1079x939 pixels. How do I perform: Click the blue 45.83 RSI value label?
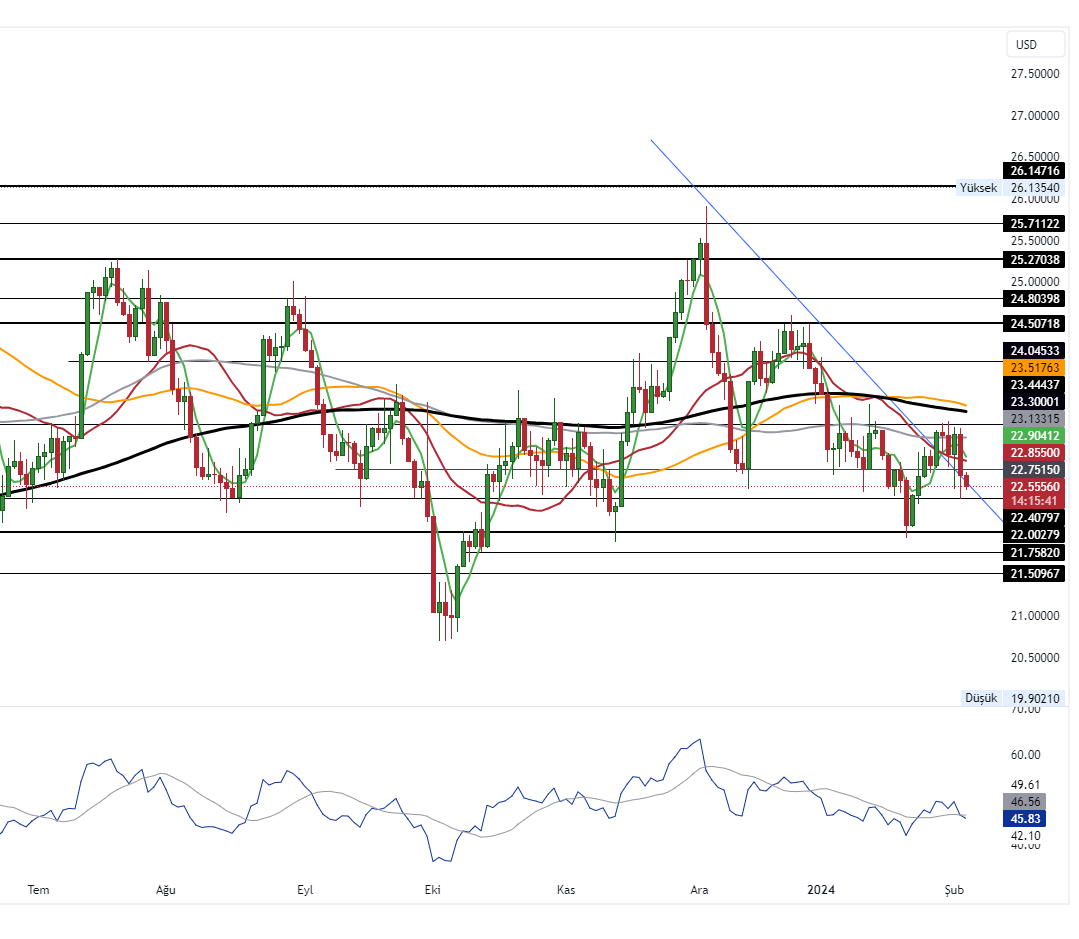[x=1027, y=818]
